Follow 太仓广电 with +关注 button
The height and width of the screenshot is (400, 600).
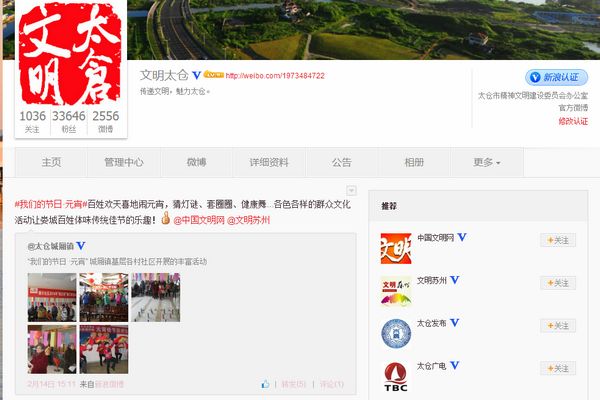point(558,368)
